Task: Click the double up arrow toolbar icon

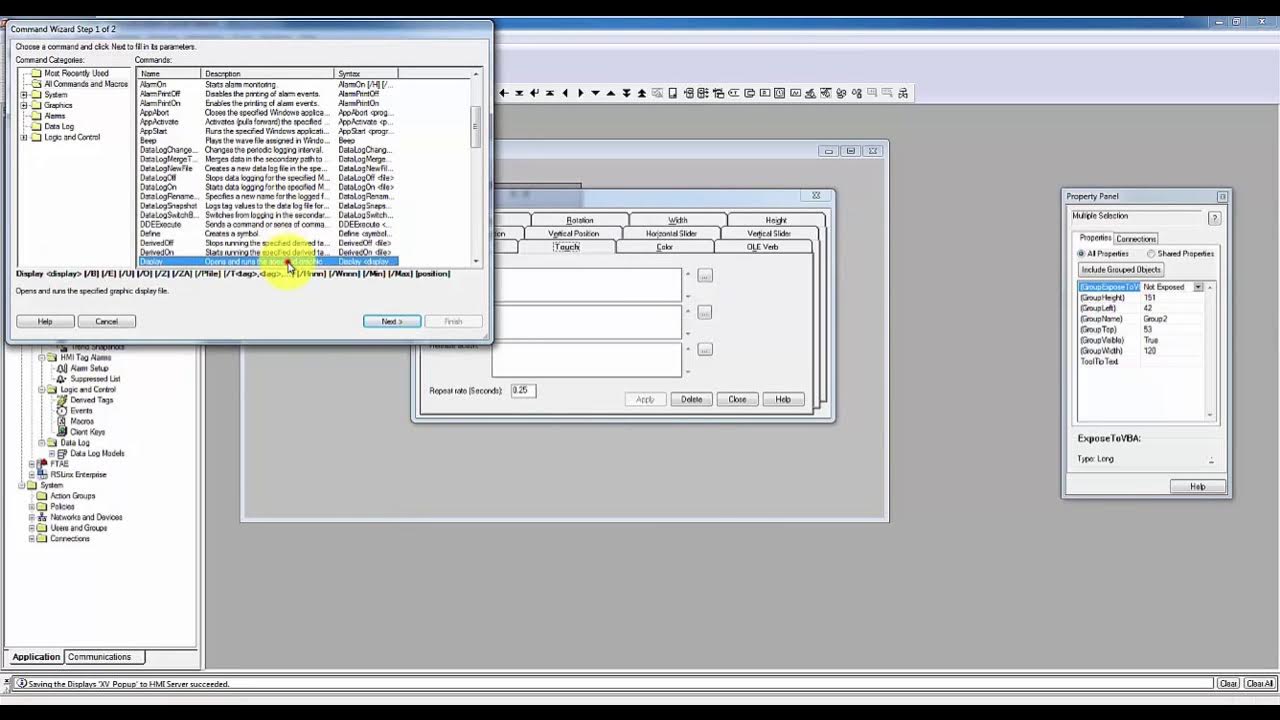Action: click(x=642, y=93)
